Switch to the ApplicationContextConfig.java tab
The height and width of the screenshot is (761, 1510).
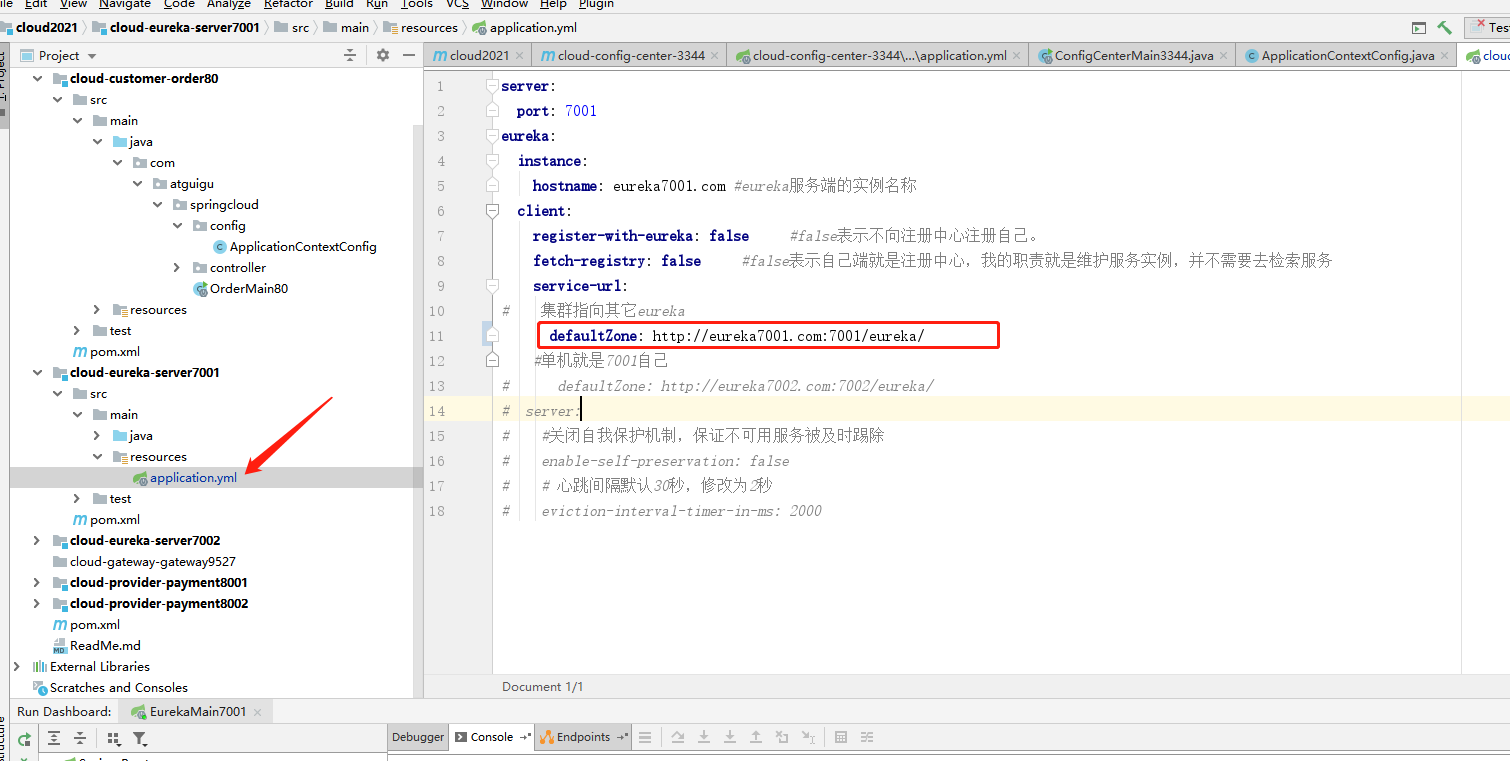pos(1348,56)
